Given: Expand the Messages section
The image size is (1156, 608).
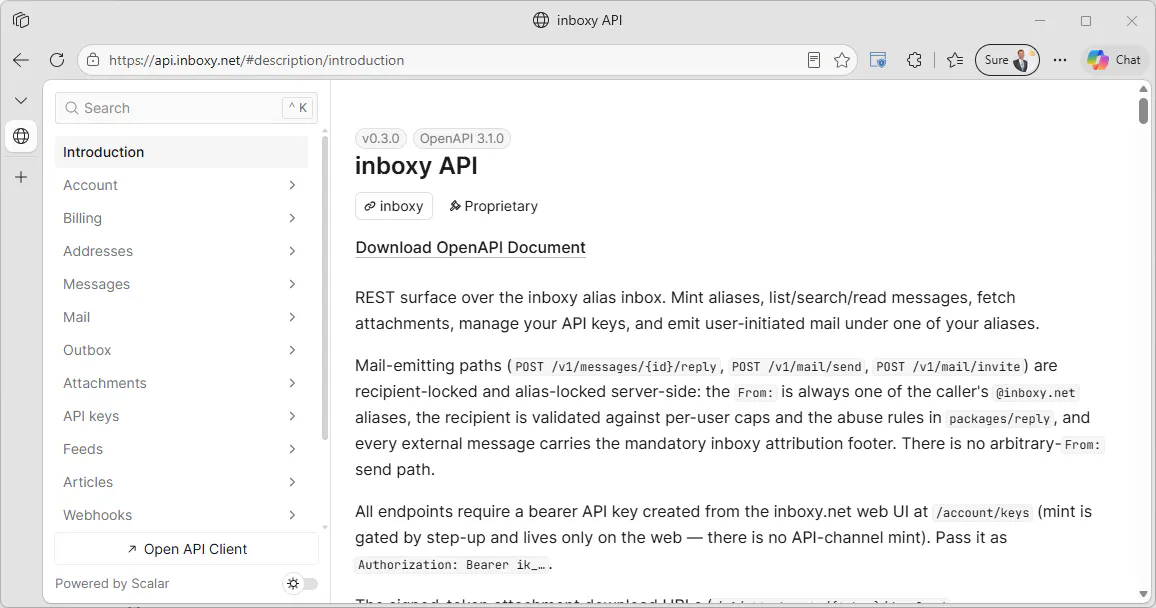Looking at the screenshot, I should [181, 284].
